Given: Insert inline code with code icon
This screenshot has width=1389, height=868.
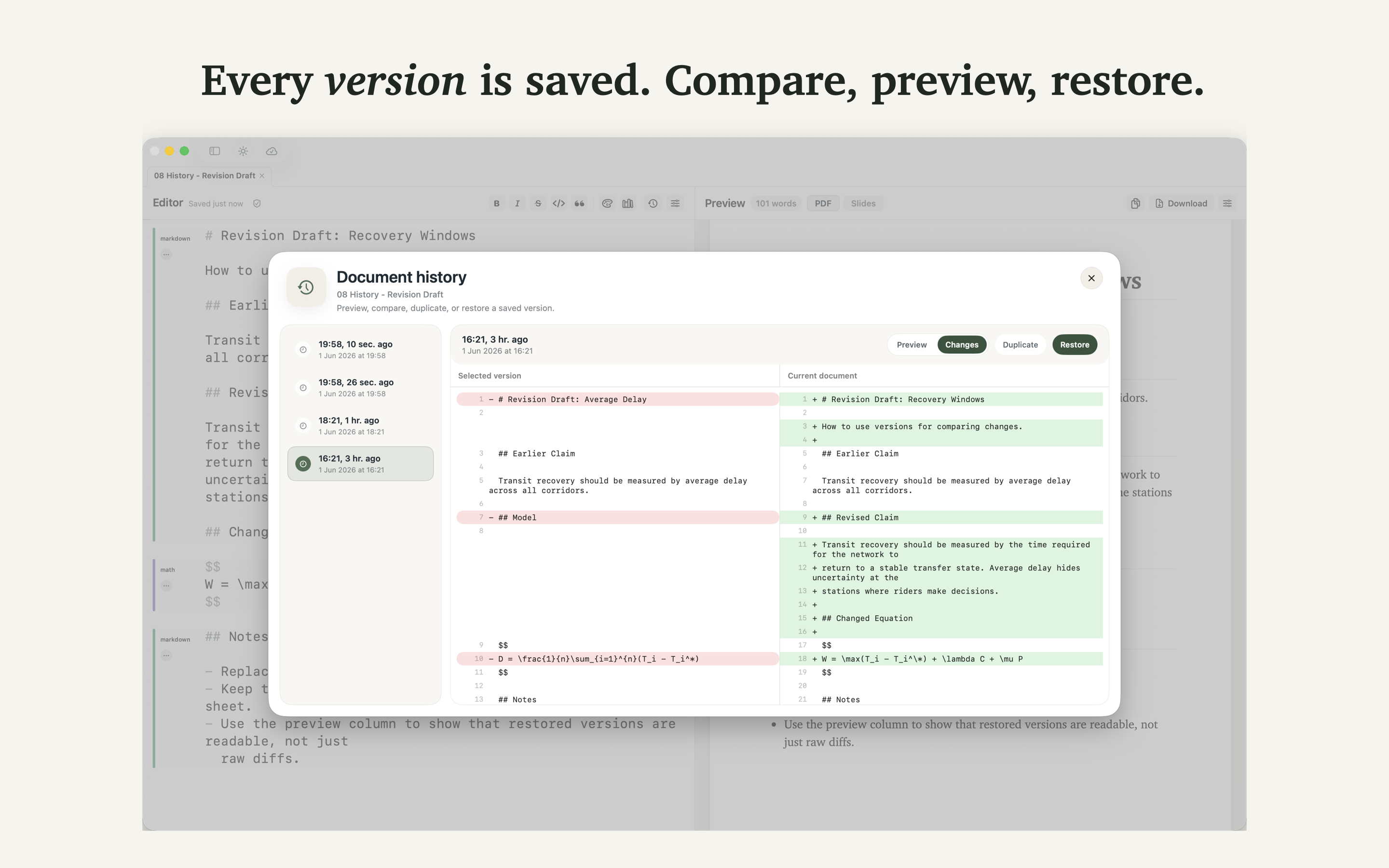Looking at the screenshot, I should 558,203.
